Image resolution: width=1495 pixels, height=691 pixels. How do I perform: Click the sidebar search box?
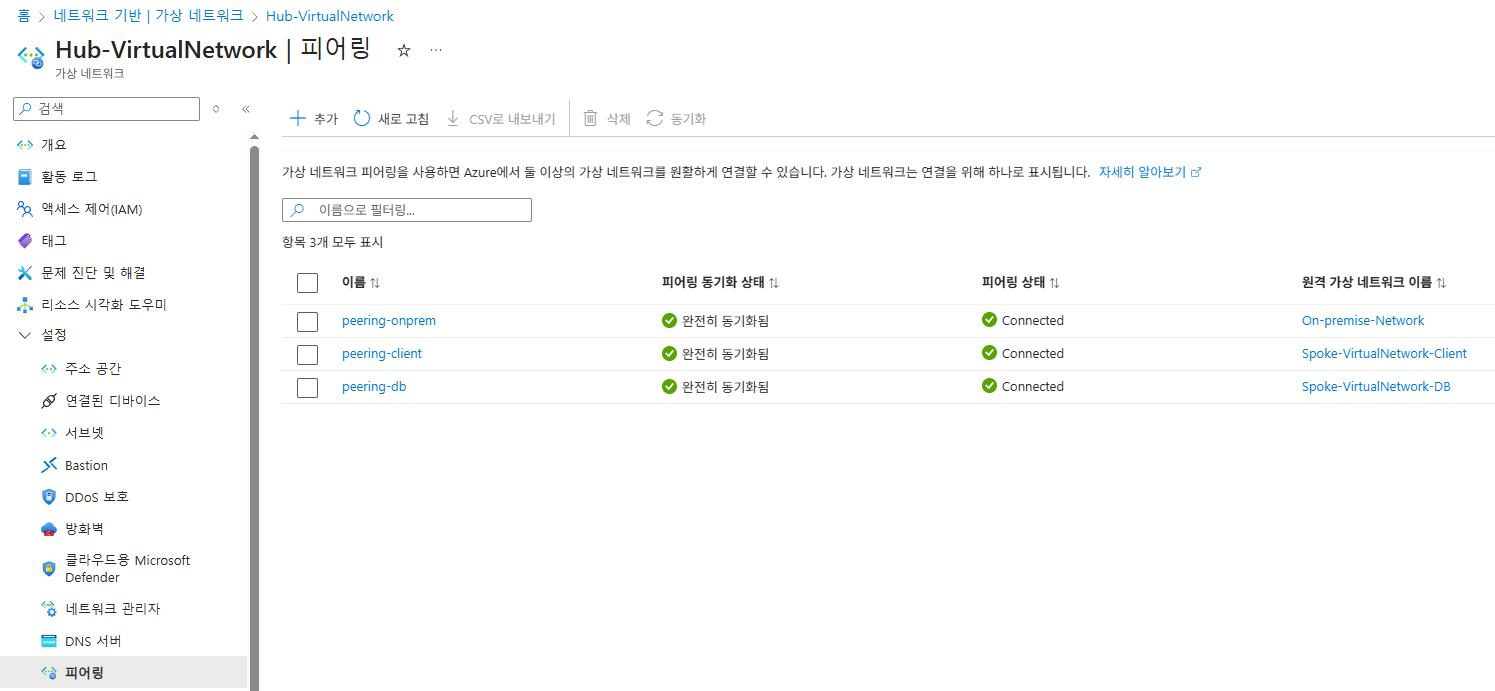pos(107,109)
